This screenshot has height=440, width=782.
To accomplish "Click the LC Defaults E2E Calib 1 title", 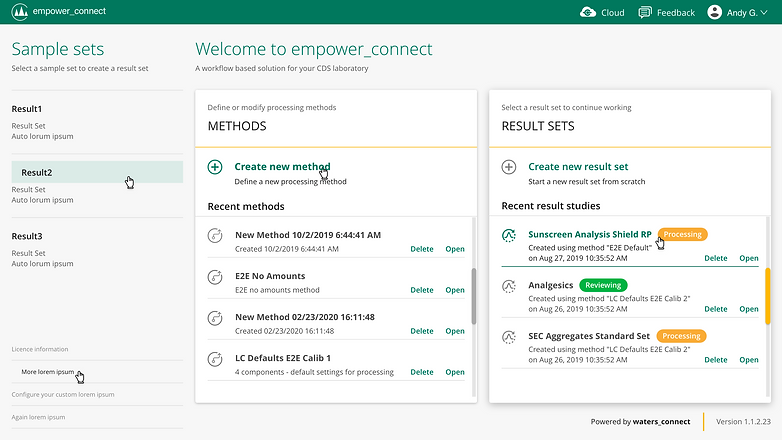I will (x=283, y=358).
